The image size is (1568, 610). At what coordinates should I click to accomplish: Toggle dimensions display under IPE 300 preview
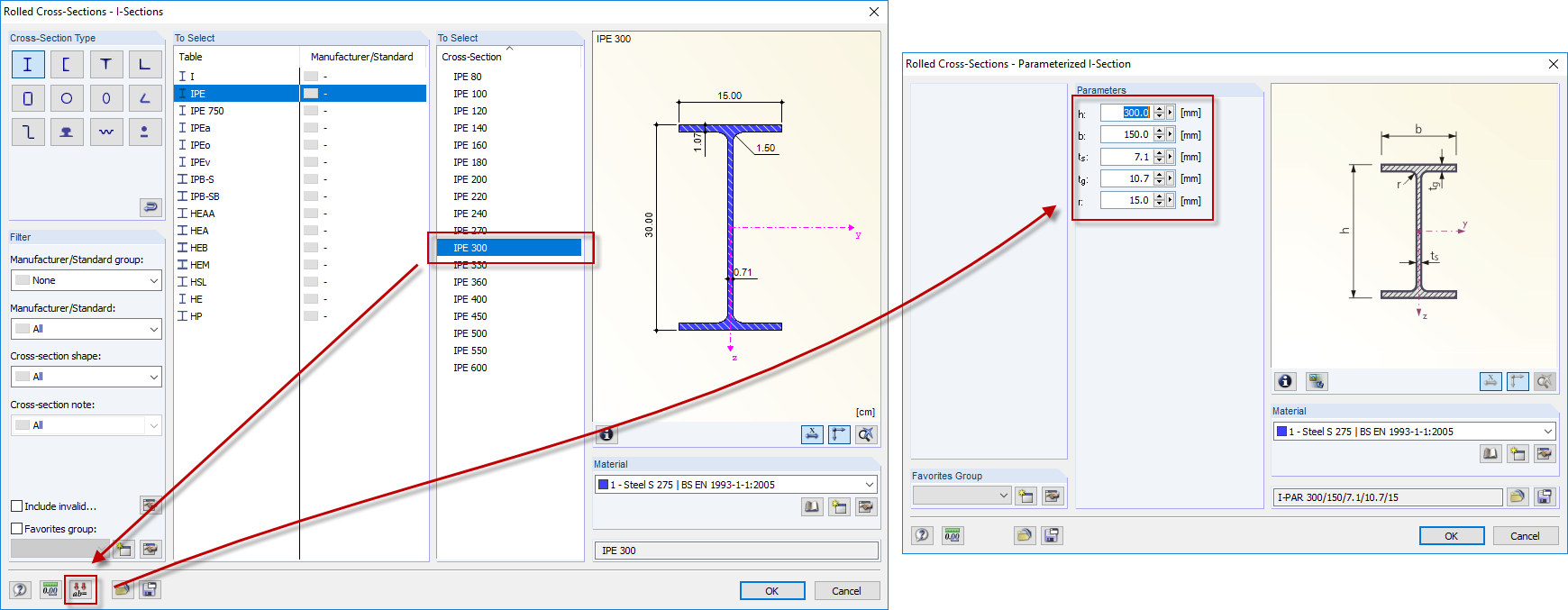click(812, 434)
